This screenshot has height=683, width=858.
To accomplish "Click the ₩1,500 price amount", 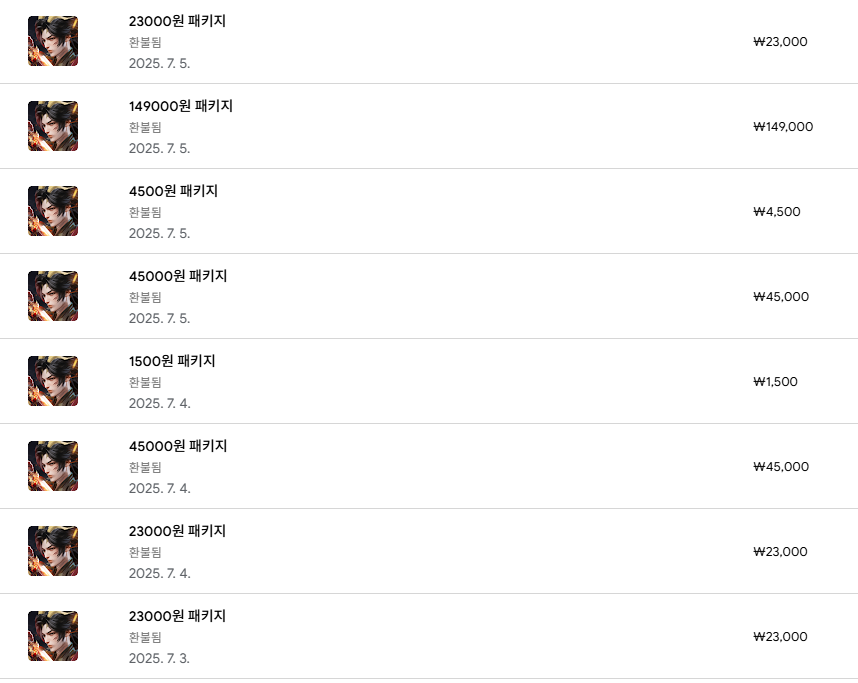I will pos(776,382).
